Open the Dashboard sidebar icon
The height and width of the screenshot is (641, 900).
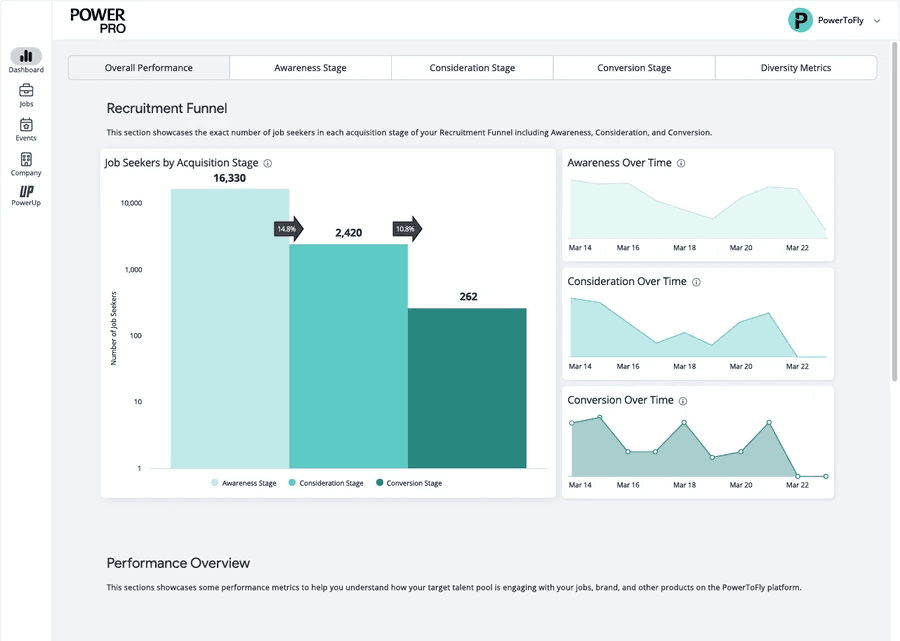point(26,57)
